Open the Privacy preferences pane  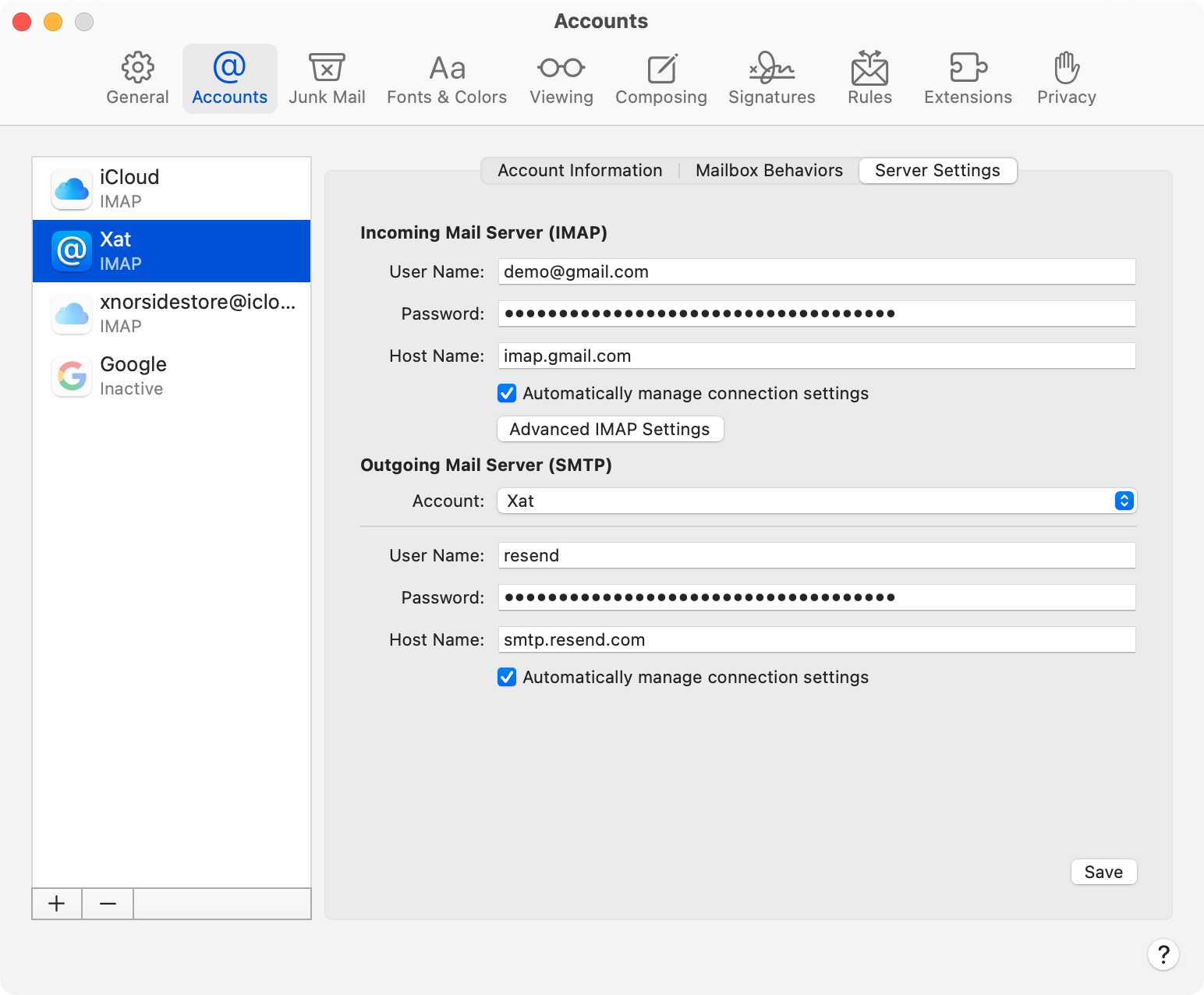coord(1066,79)
